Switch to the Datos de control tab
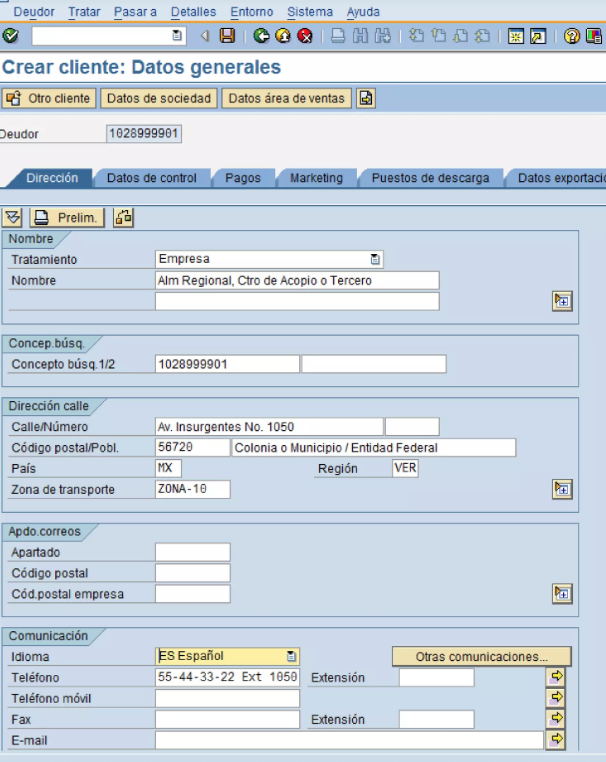Screen dimensions: 606x762 pos(152,178)
